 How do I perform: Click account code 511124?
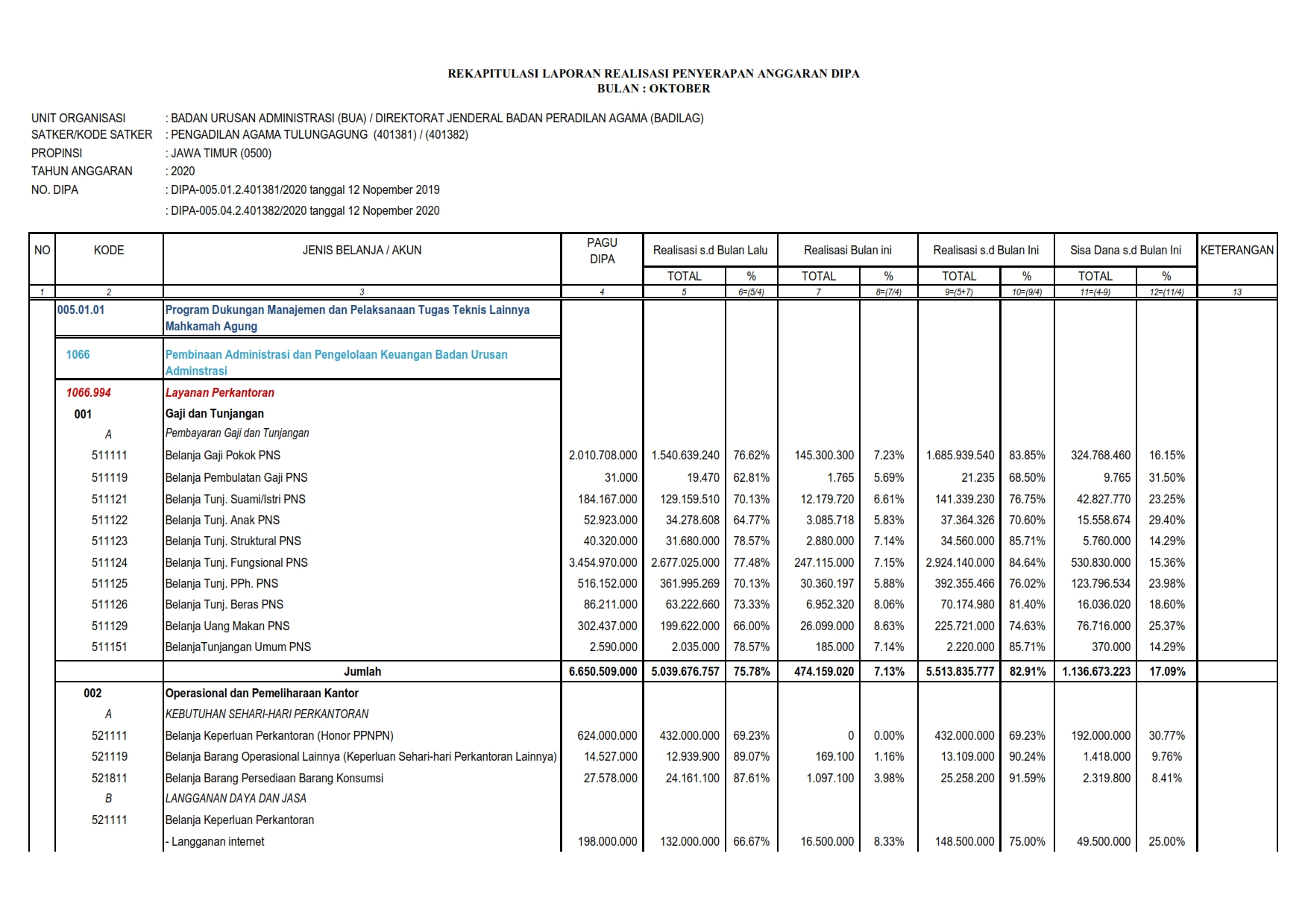coord(110,562)
